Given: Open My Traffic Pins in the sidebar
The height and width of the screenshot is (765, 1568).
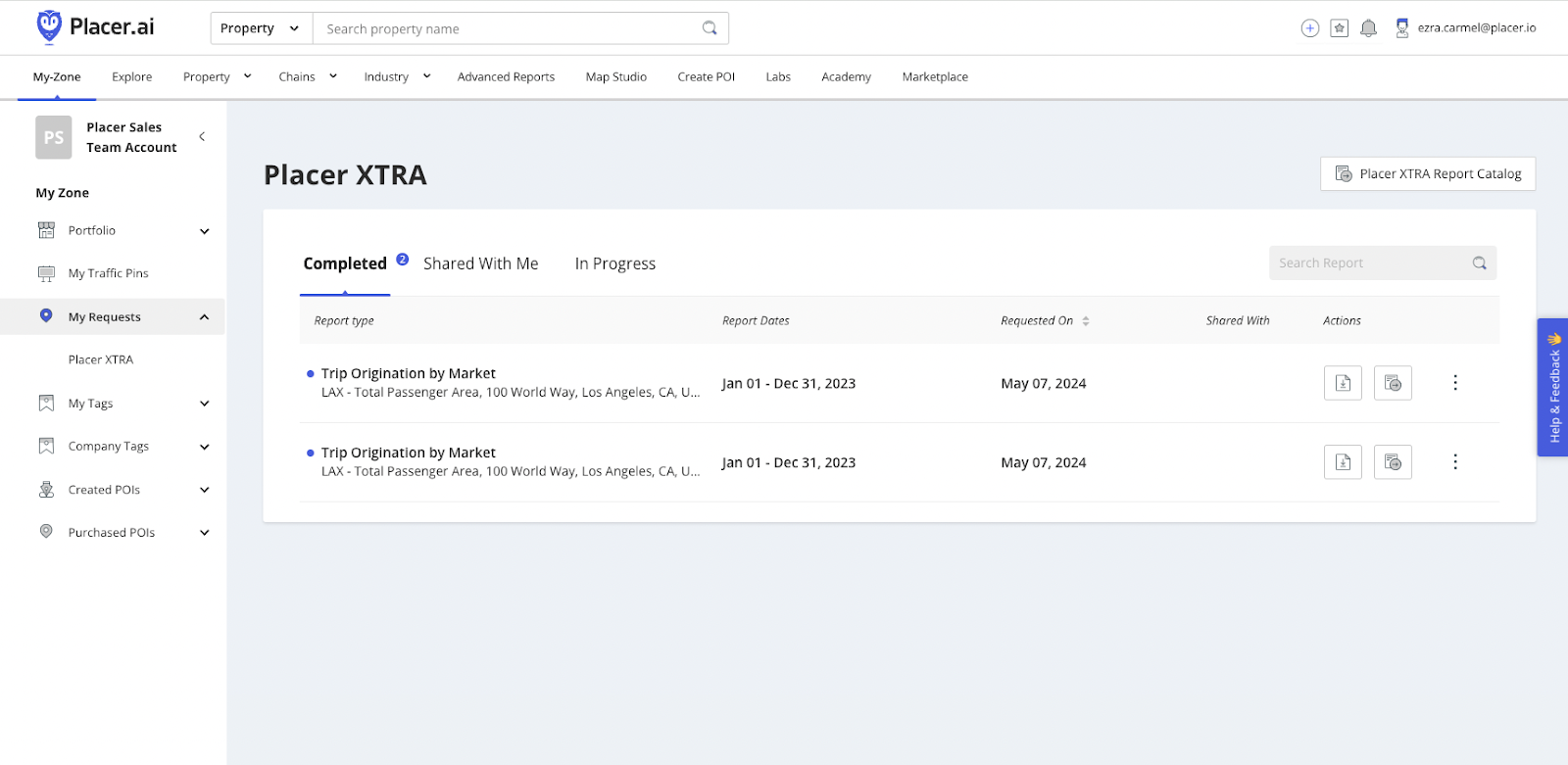Looking at the screenshot, I should [x=109, y=273].
